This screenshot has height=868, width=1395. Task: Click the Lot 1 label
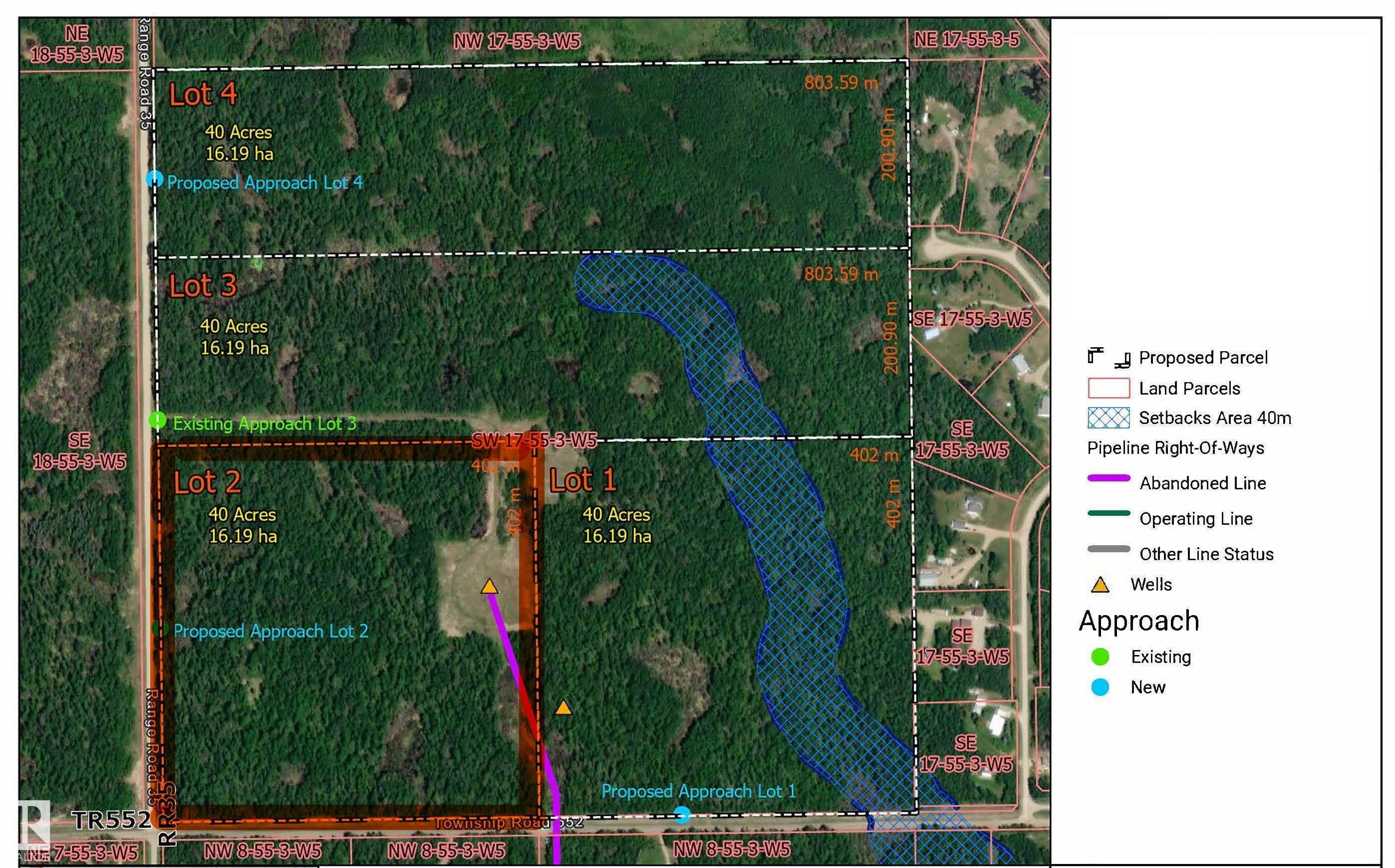click(x=582, y=480)
